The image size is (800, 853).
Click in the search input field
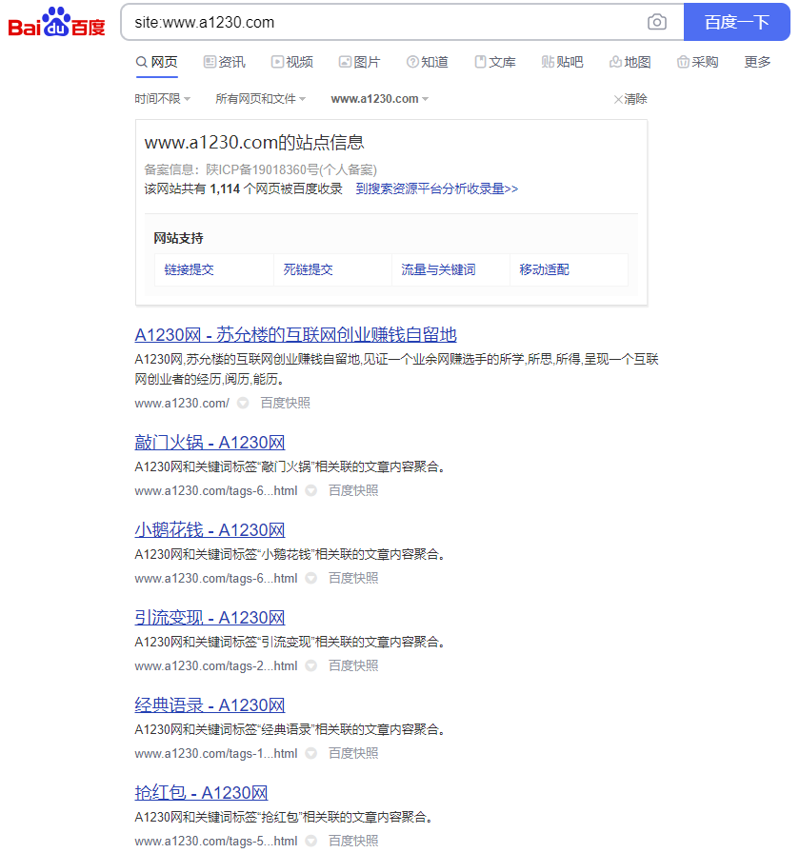(380, 22)
